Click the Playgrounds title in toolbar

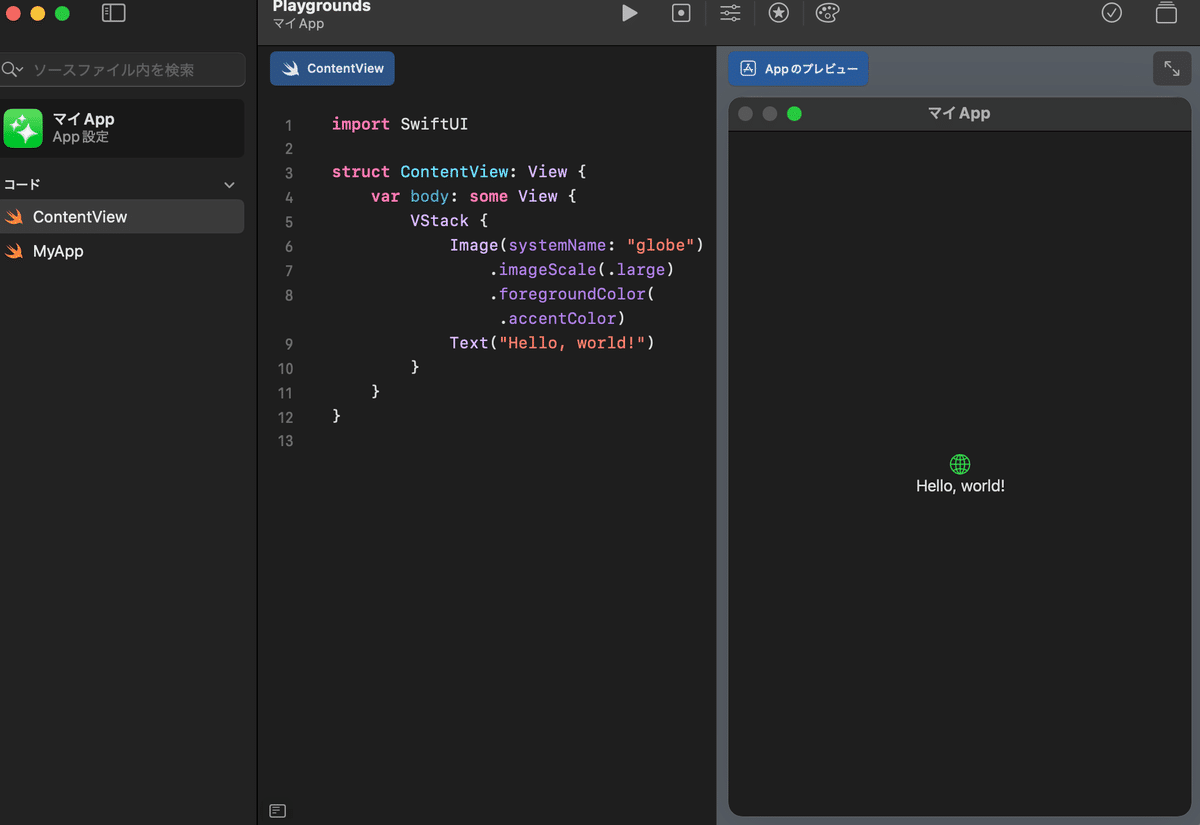(322, 6)
